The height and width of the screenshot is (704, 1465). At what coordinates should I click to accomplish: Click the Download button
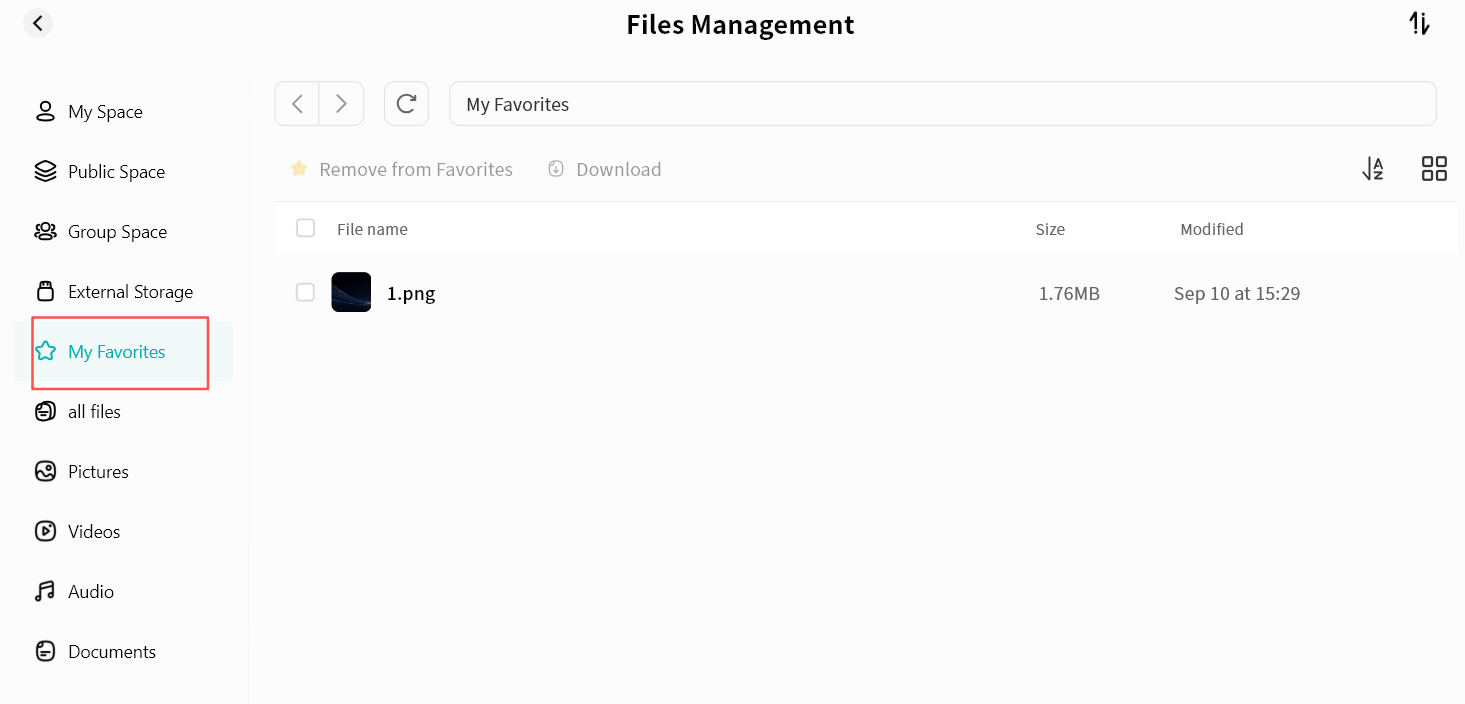point(605,170)
